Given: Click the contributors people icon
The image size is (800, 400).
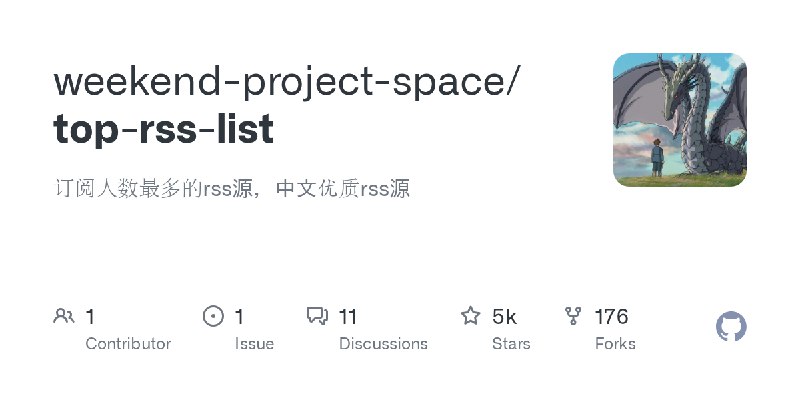Looking at the screenshot, I should (64, 316).
